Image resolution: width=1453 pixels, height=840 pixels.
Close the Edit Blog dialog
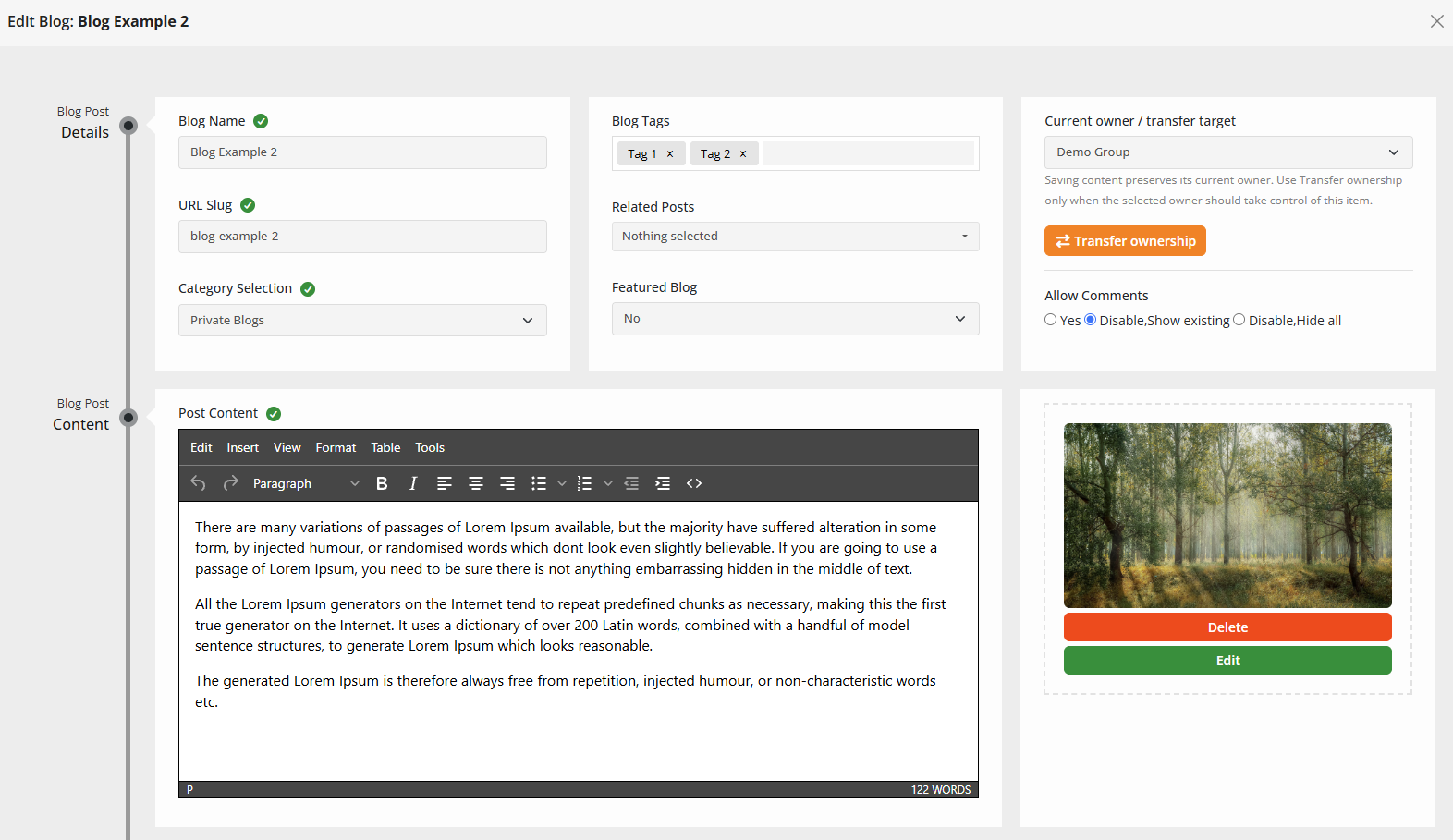pos(1436,21)
